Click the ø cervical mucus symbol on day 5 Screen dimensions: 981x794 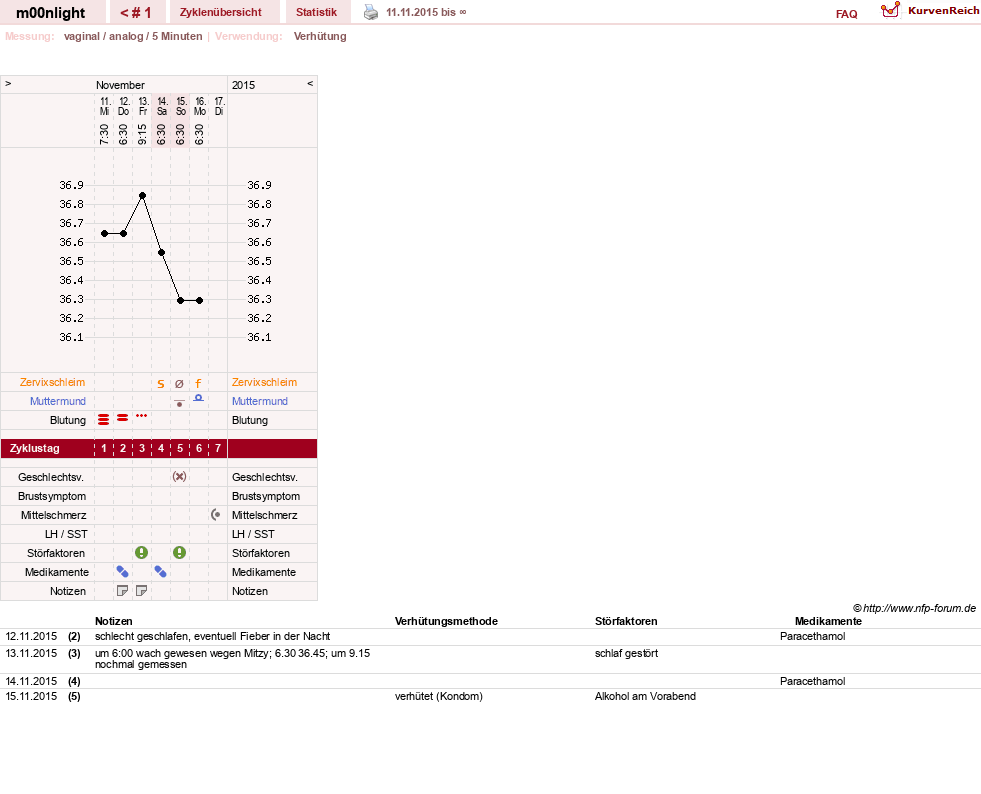(x=180, y=384)
